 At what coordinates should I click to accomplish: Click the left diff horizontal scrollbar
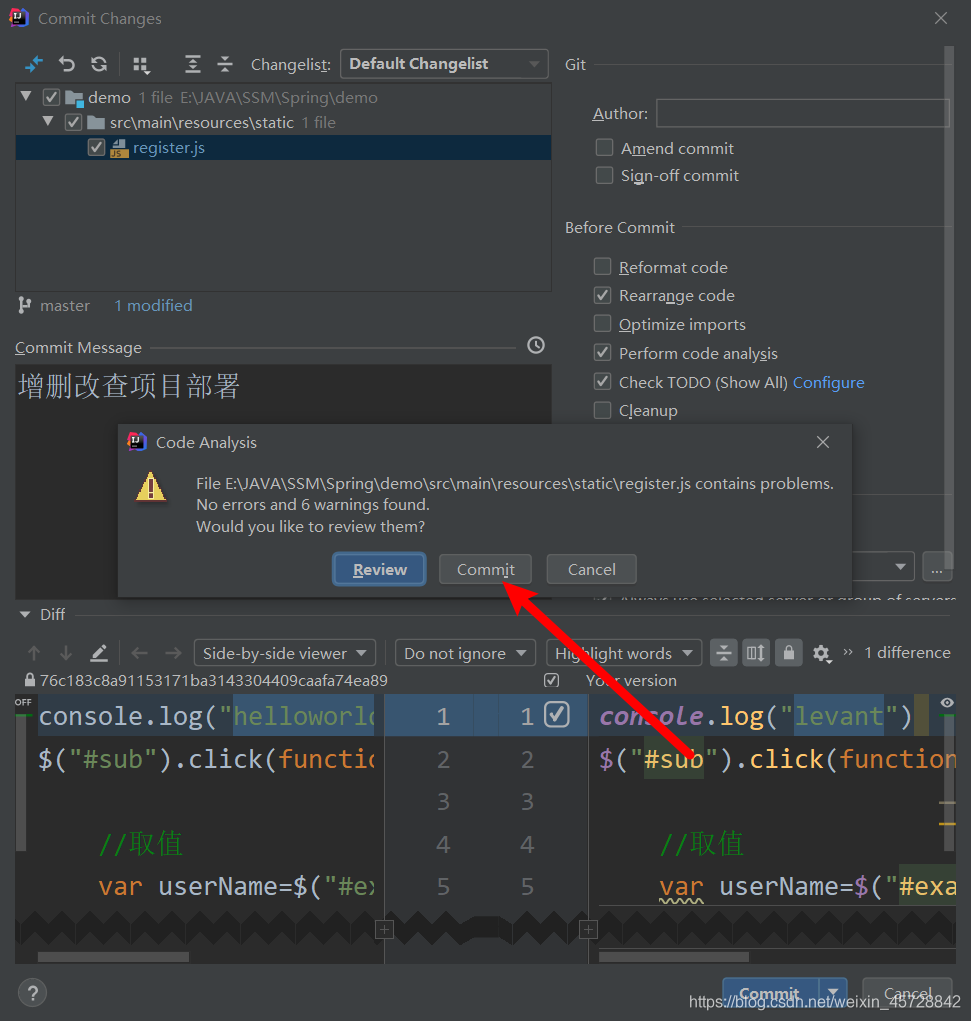[x=113, y=957]
